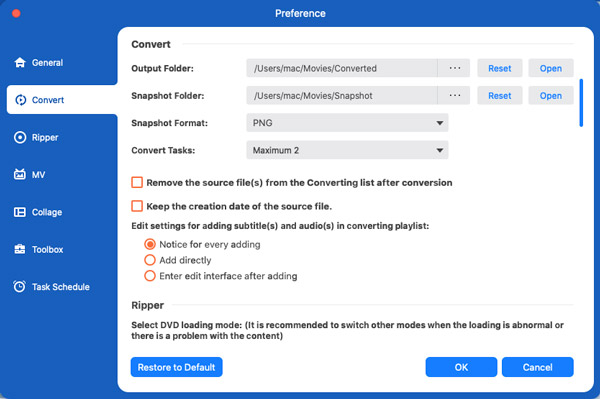Show the Toolbox preferences tab

pos(47,249)
